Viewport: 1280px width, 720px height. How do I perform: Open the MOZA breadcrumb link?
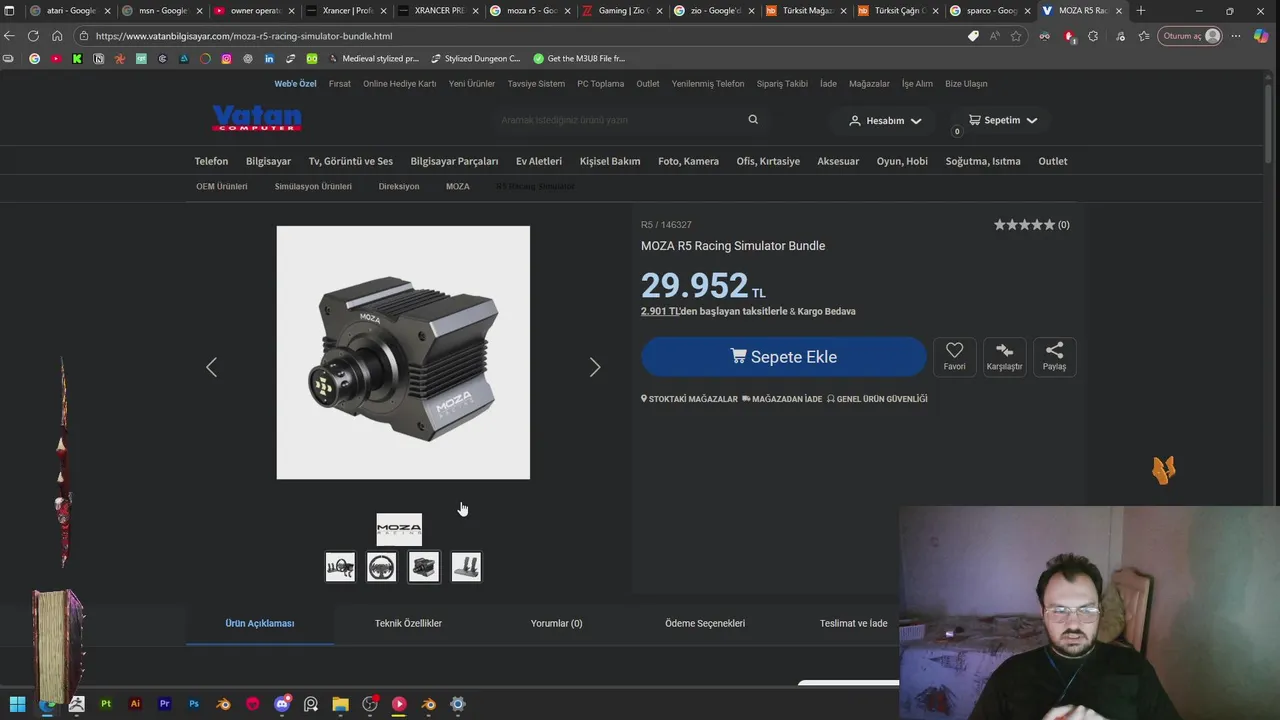tap(458, 186)
